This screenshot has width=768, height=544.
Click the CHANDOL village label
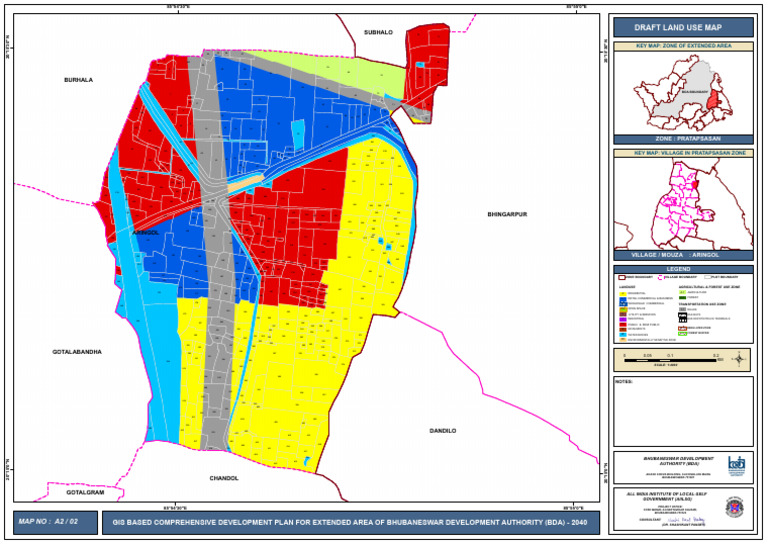[x=224, y=478]
